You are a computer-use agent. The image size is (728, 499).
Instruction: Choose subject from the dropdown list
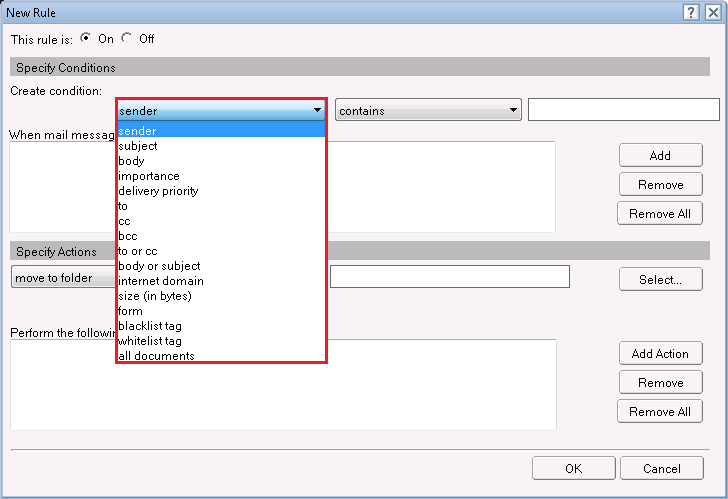[138, 146]
